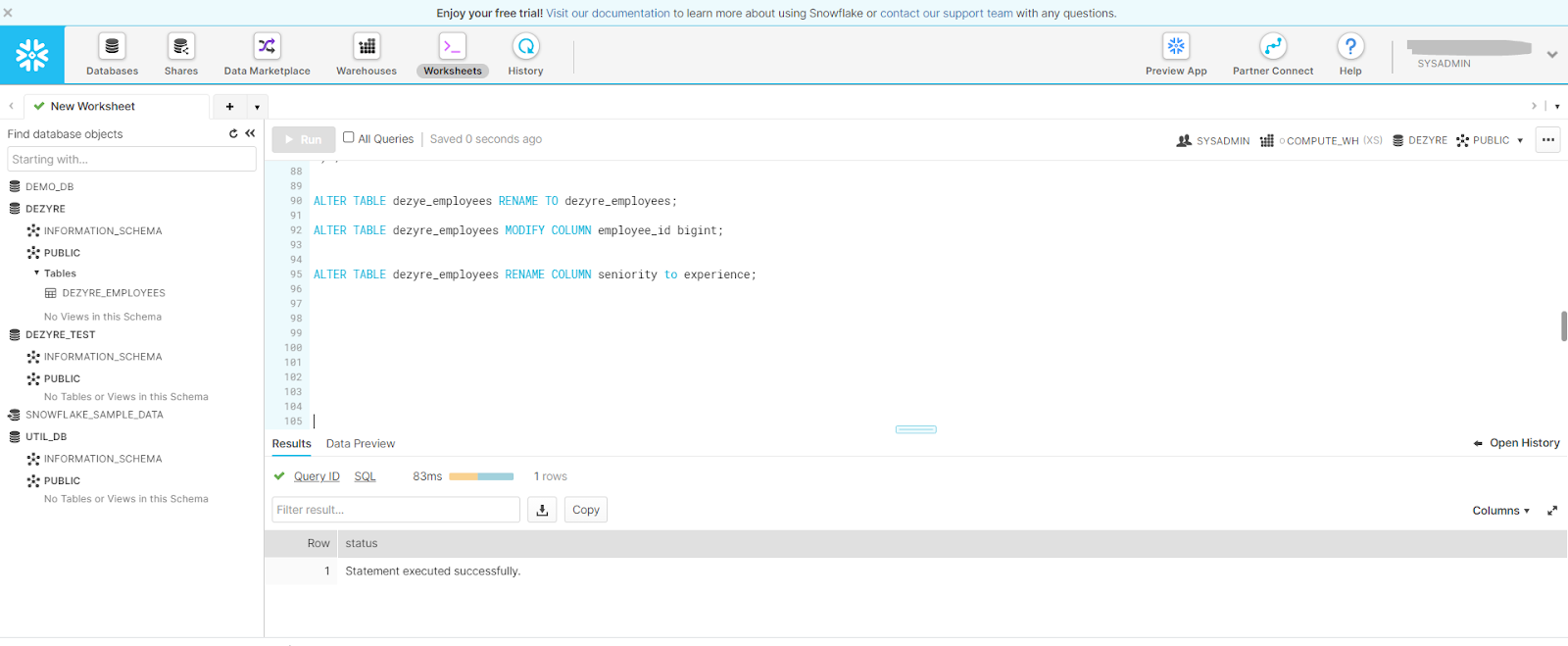This screenshot has height=646, width=1568.
Task: Click the DEZYRE database context icon
Action: click(1398, 140)
